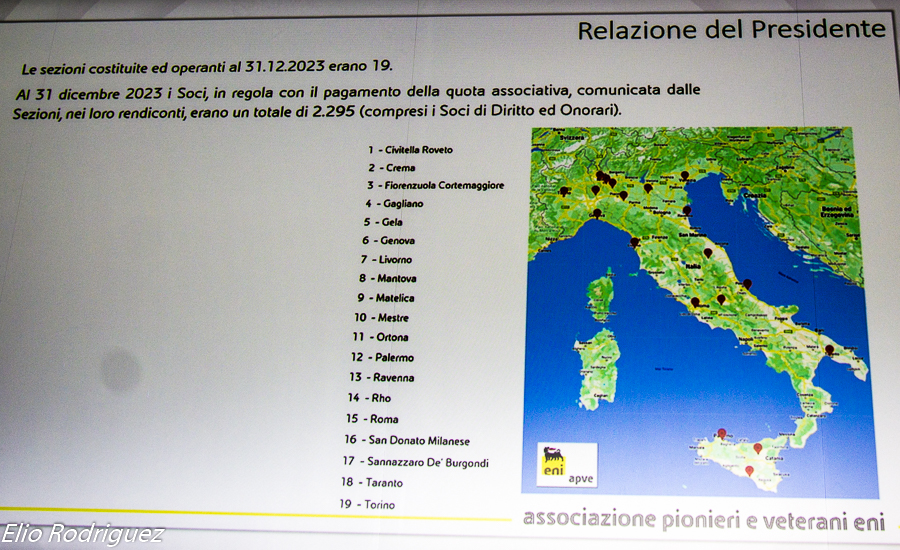The height and width of the screenshot is (550, 900).
Task: Select list item "2 - Crema"
Action: point(391,168)
